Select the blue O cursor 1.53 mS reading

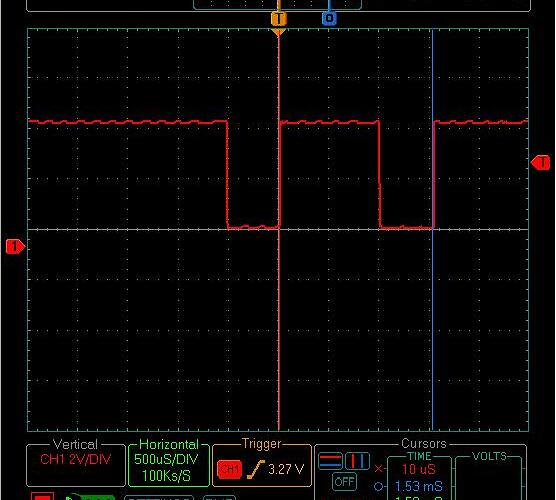point(418,486)
